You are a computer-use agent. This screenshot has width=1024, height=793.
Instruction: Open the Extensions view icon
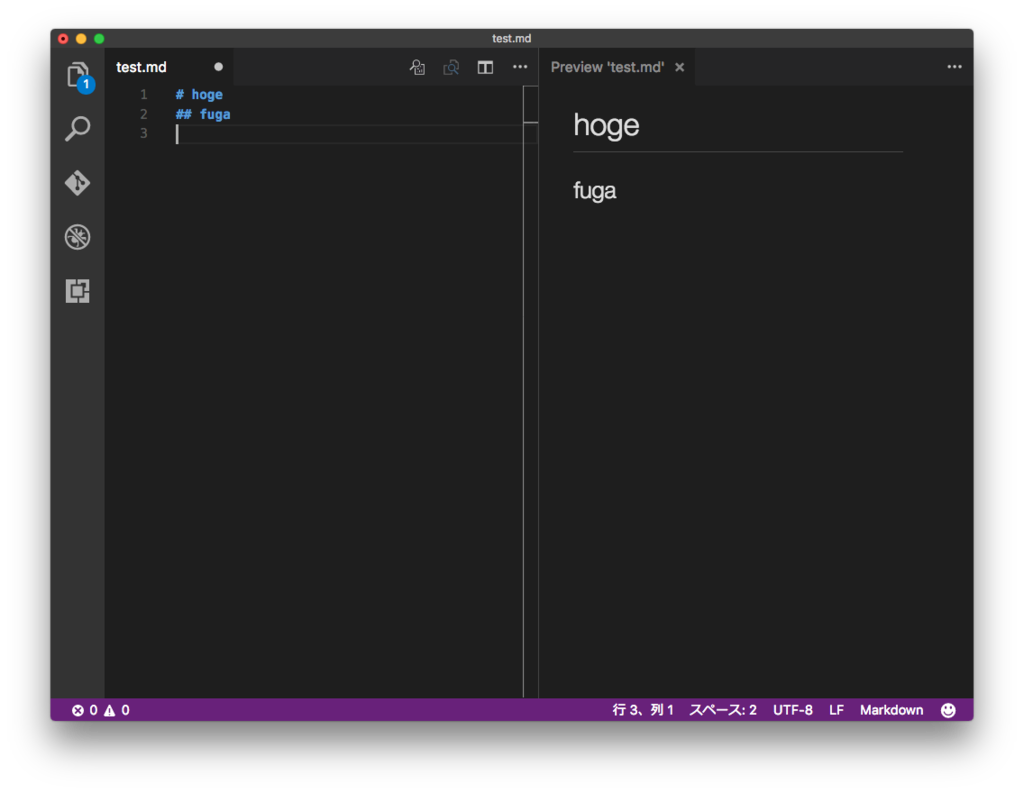pos(78,291)
